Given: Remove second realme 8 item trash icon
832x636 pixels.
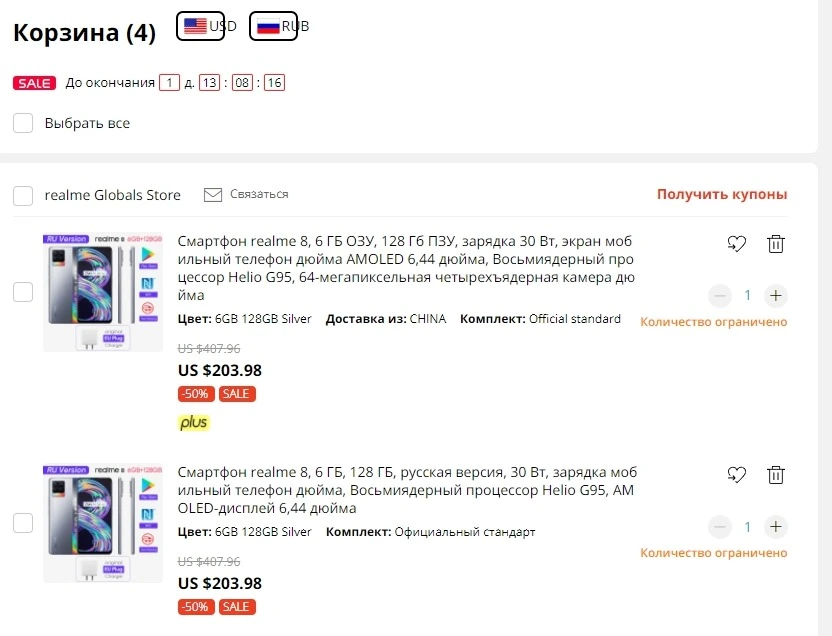Looking at the screenshot, I should coord(776,474).
